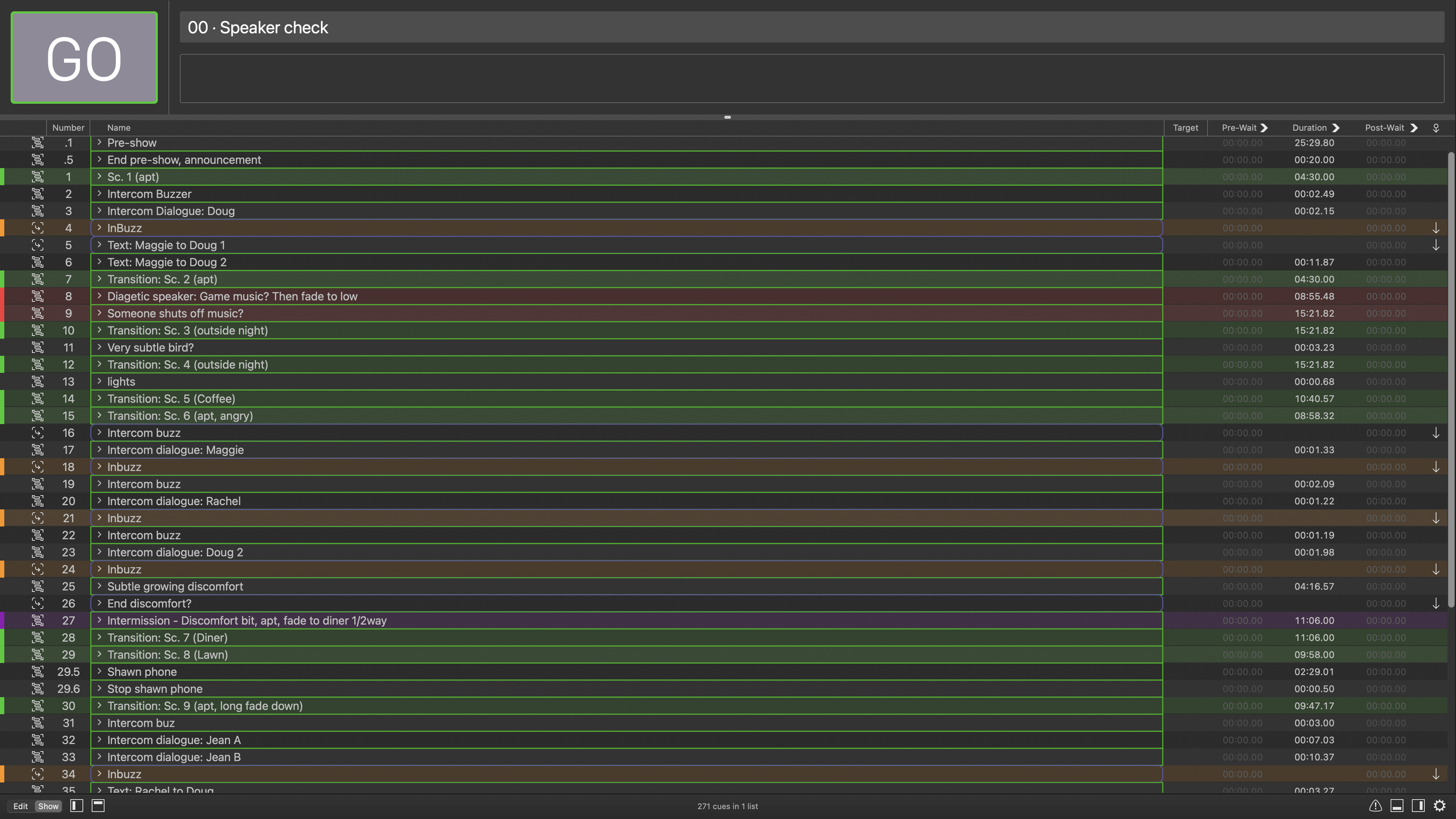Click the cue notes text field

811,79
